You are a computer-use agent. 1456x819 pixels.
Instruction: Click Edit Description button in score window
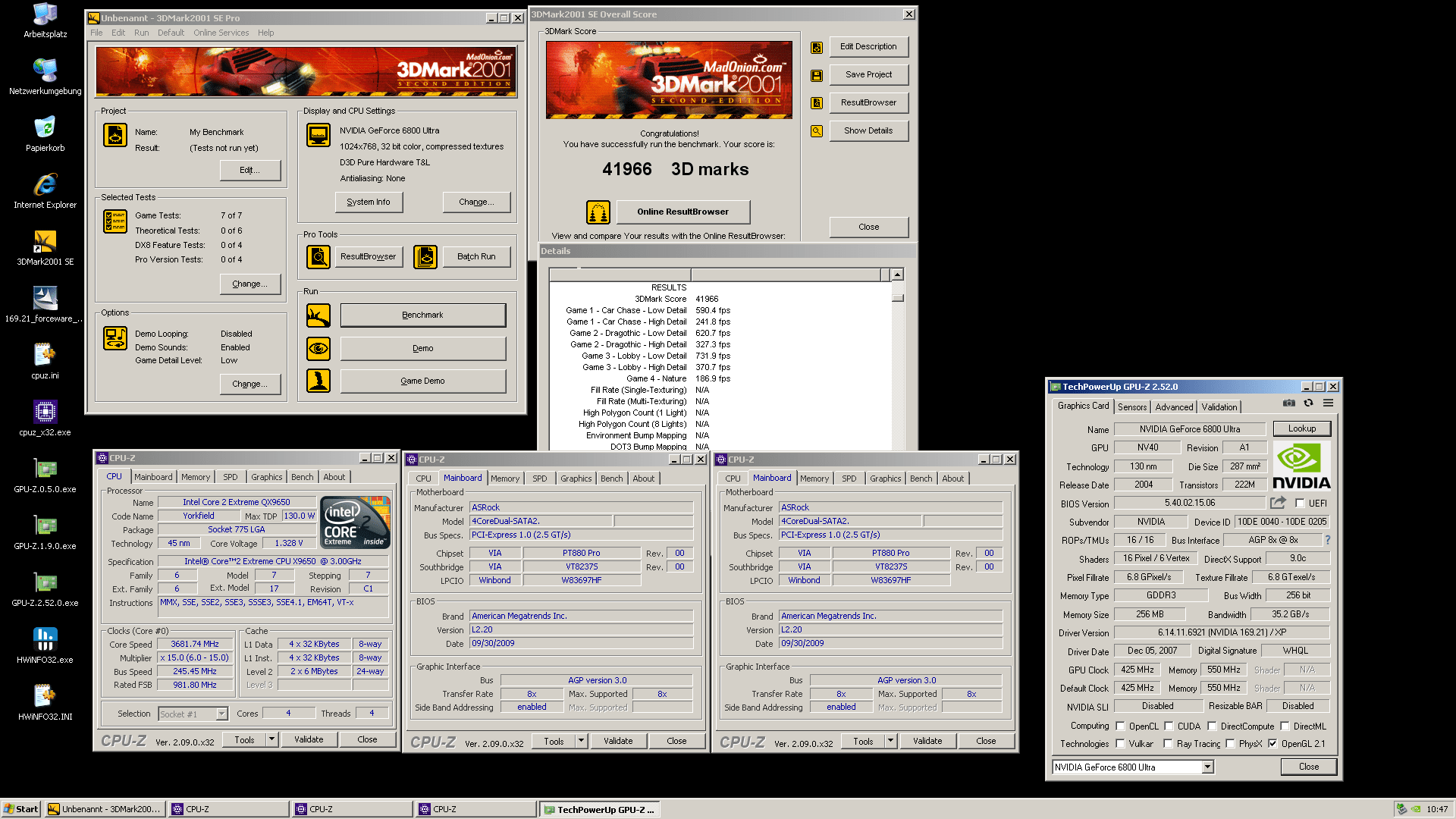[x=868, y=46]
